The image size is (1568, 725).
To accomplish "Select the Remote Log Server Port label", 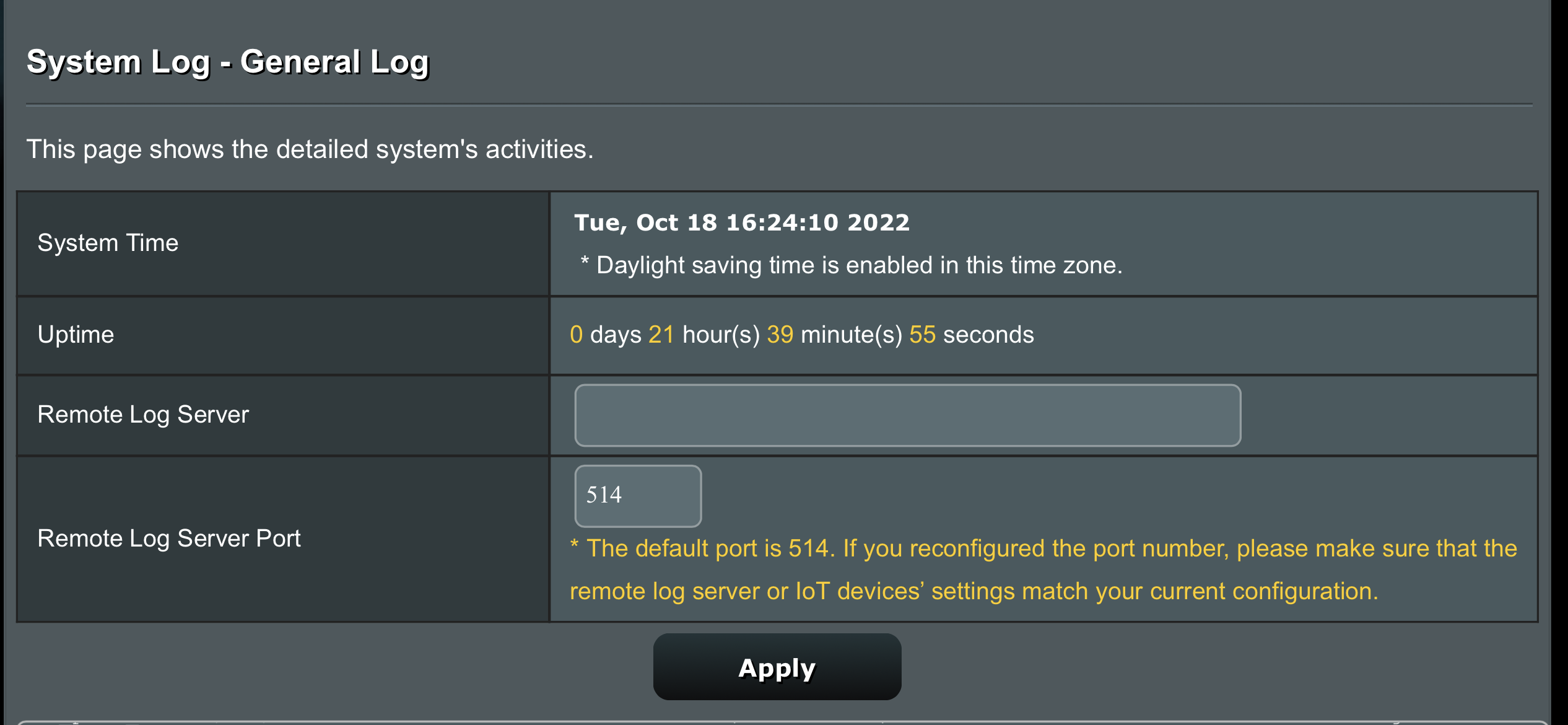I will [169, 538].
